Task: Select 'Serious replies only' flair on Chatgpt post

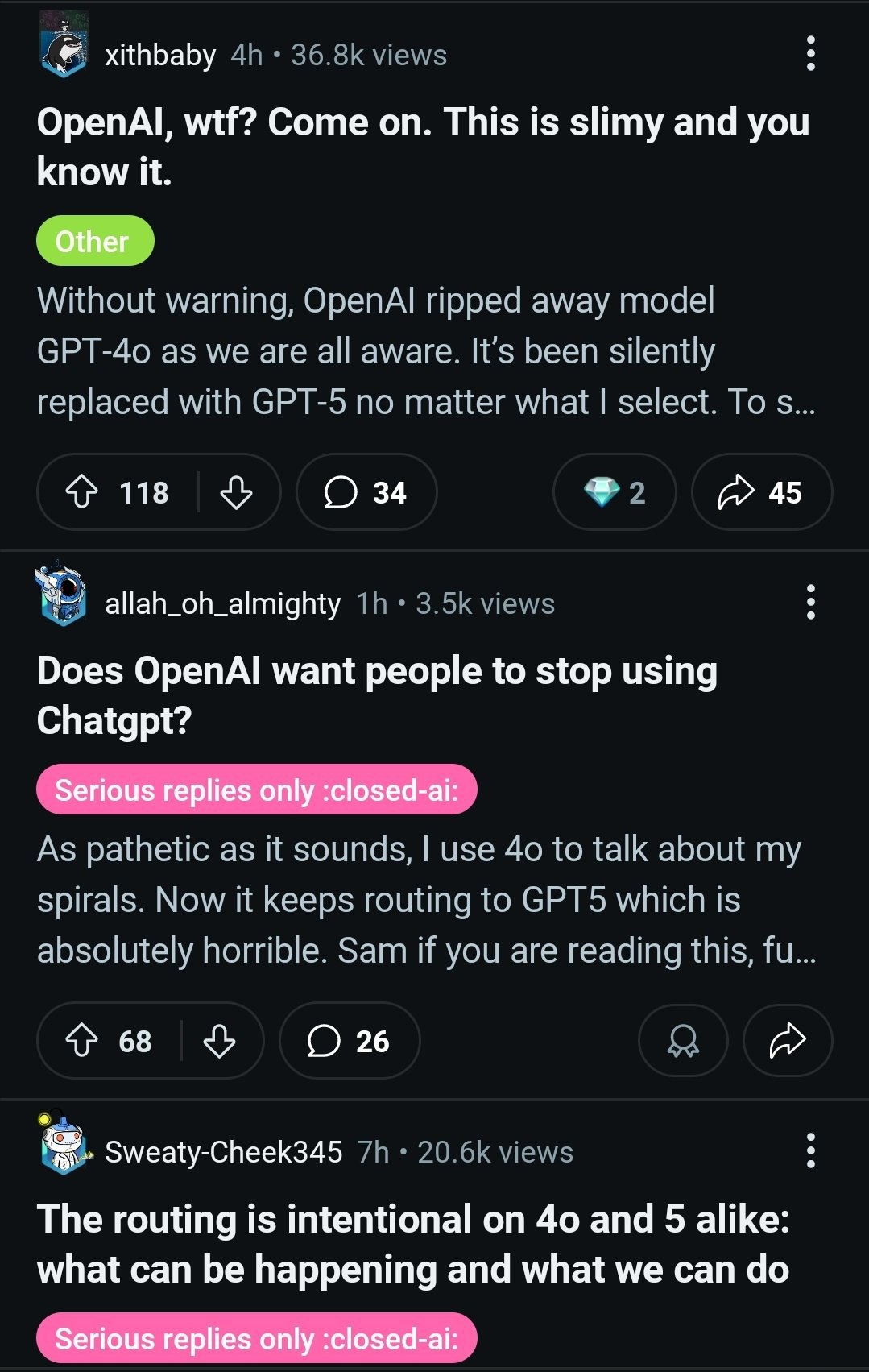Action: pos(256,790)
